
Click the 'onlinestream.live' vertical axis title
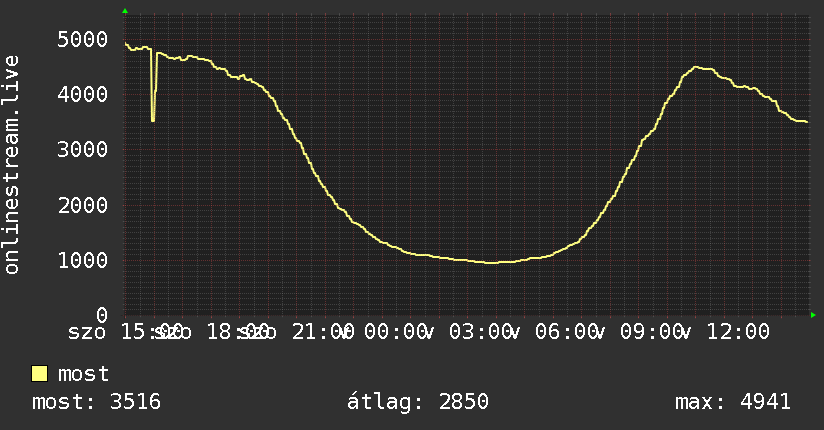12,165
